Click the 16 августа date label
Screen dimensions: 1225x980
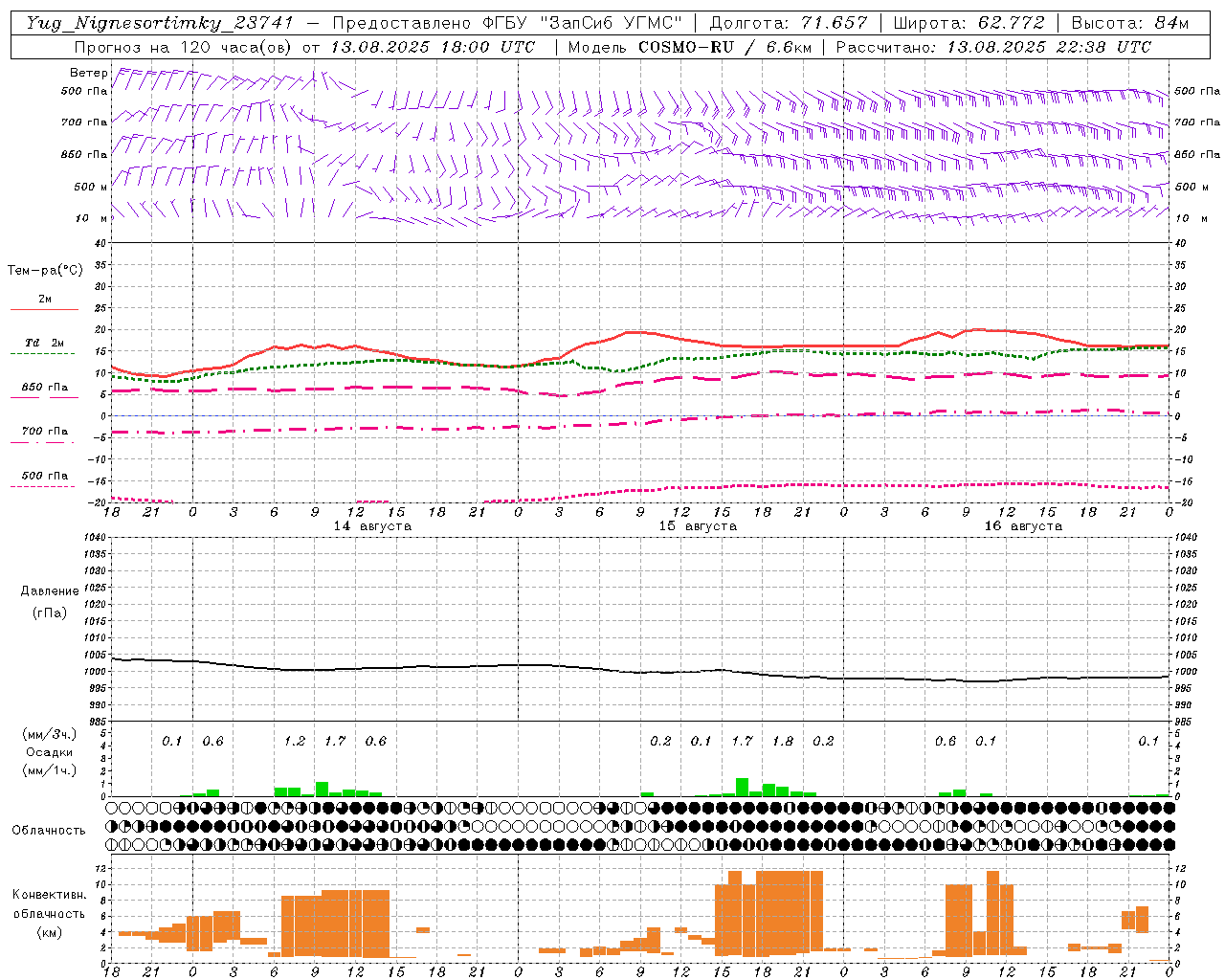coord(1023,526)
